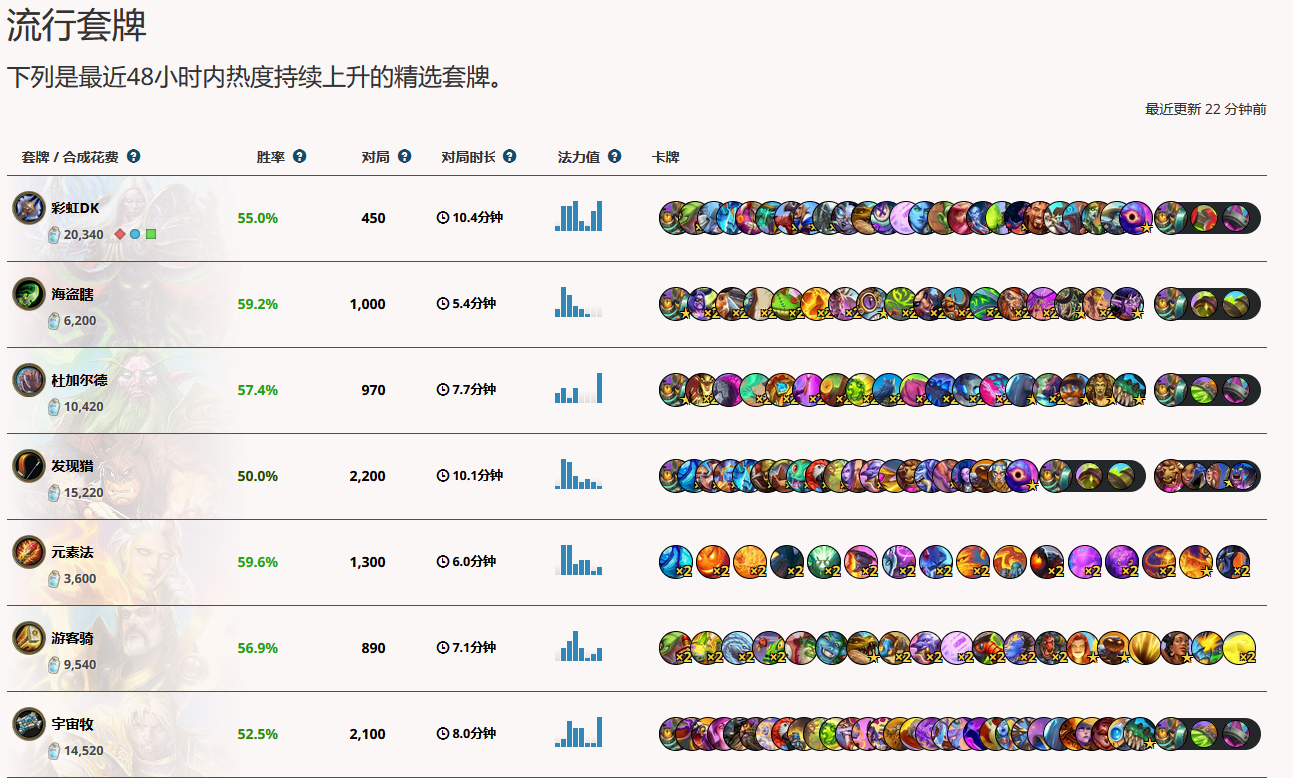1293x778 pixels.
Task: Click the 游客骑 mana curve chart
Action: [x=579, y=646]
